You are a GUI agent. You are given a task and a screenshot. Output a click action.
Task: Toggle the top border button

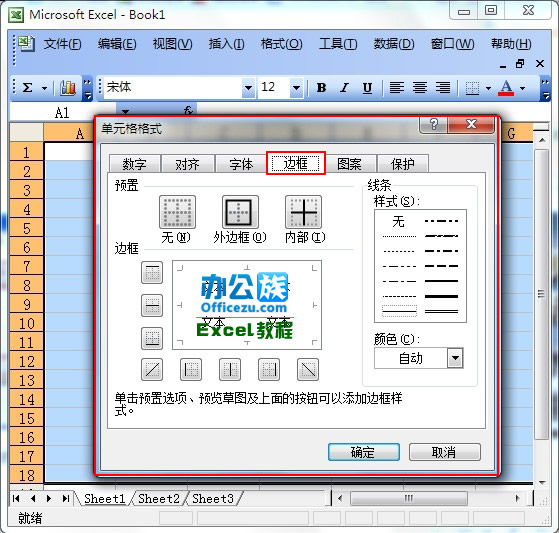pos(152,272)
